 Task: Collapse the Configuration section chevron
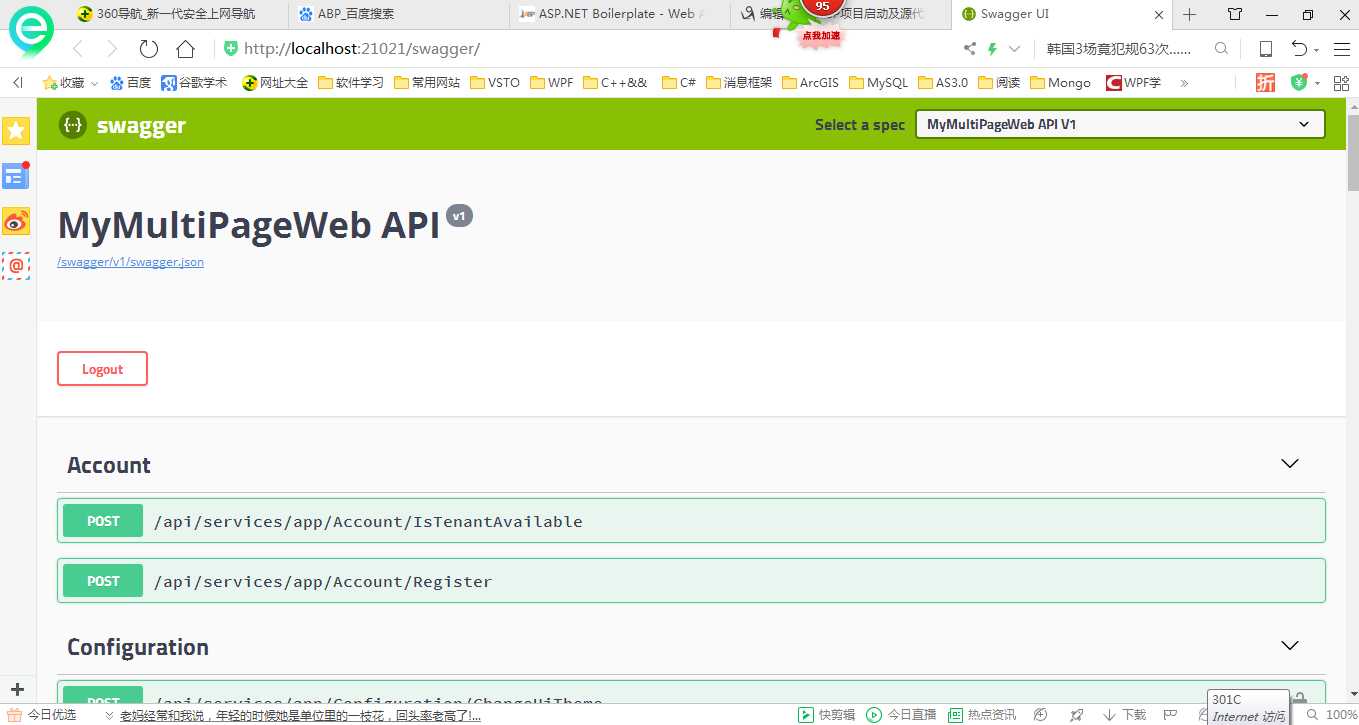coord(1290,646)
